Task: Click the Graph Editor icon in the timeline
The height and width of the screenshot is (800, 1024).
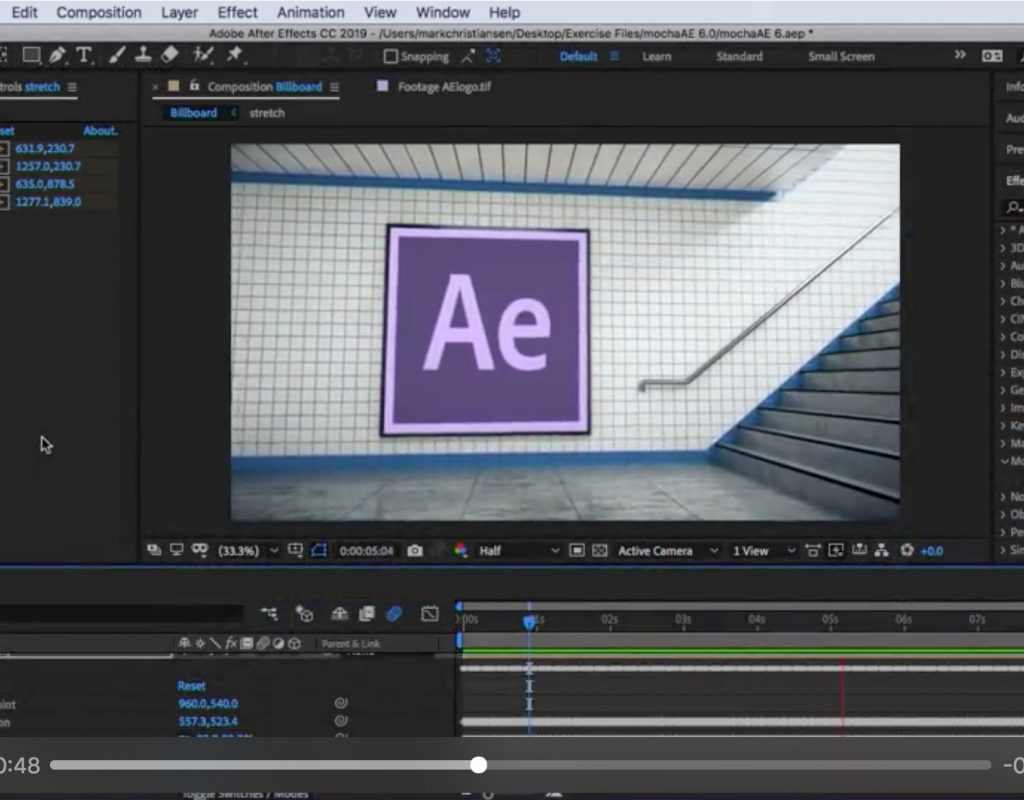Action: tap(430, 613)
